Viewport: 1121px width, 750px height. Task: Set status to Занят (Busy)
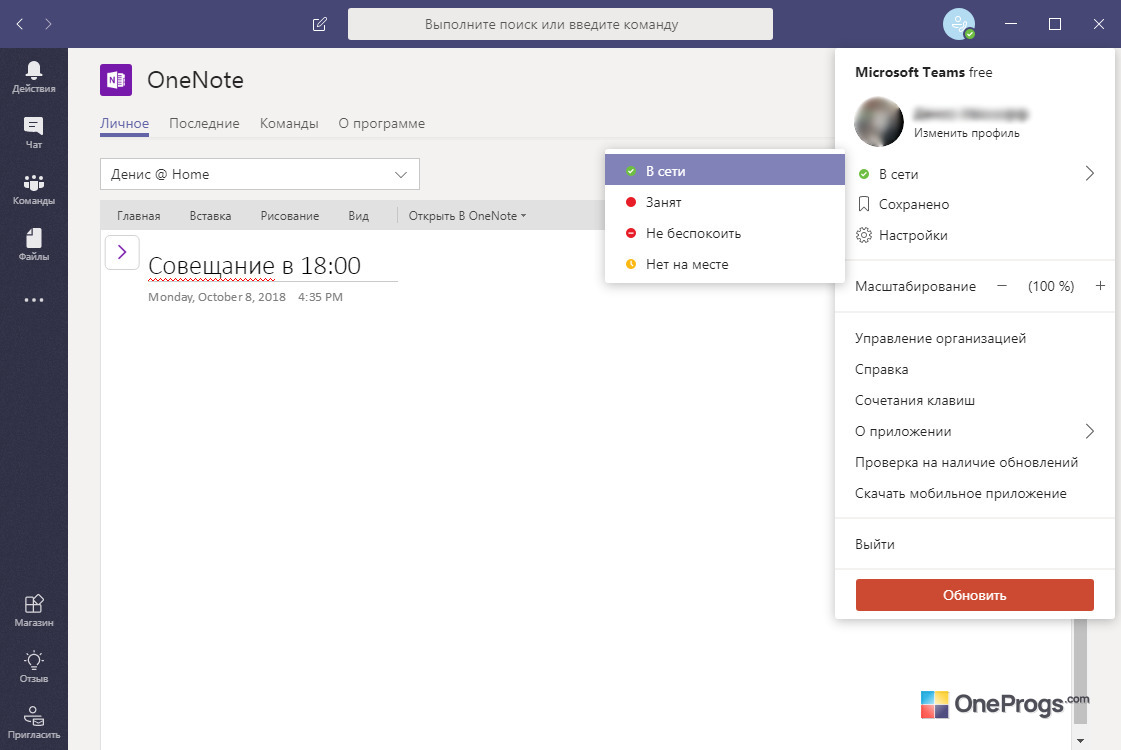[725, 202]
